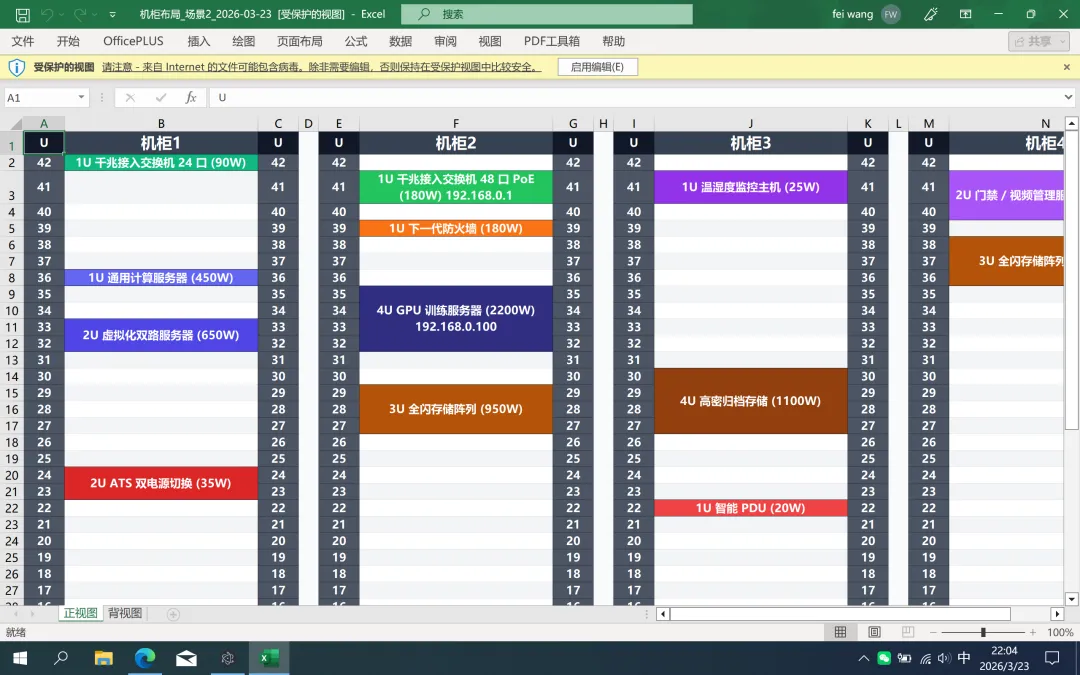Click 1U 千兆接入交换机 24 口 (90W) cell

pos(161,163)
